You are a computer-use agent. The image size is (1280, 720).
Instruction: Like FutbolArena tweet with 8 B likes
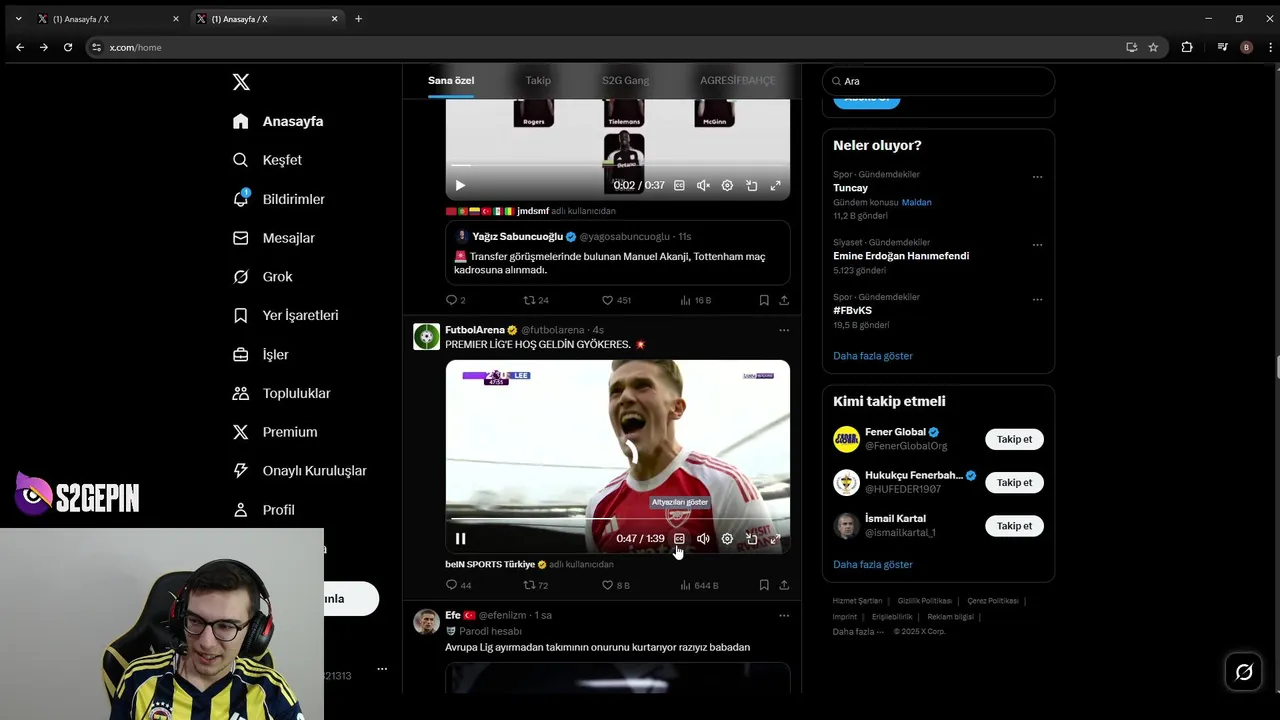(615, 585)
